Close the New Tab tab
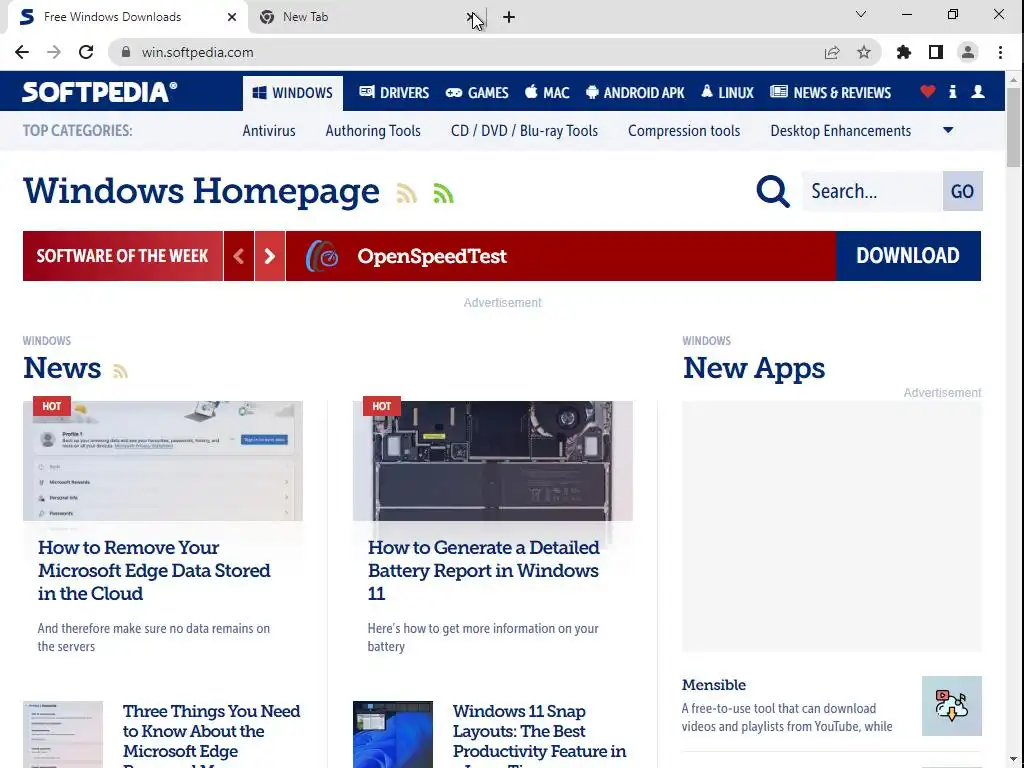1024x768 pixels. point(471,17)
